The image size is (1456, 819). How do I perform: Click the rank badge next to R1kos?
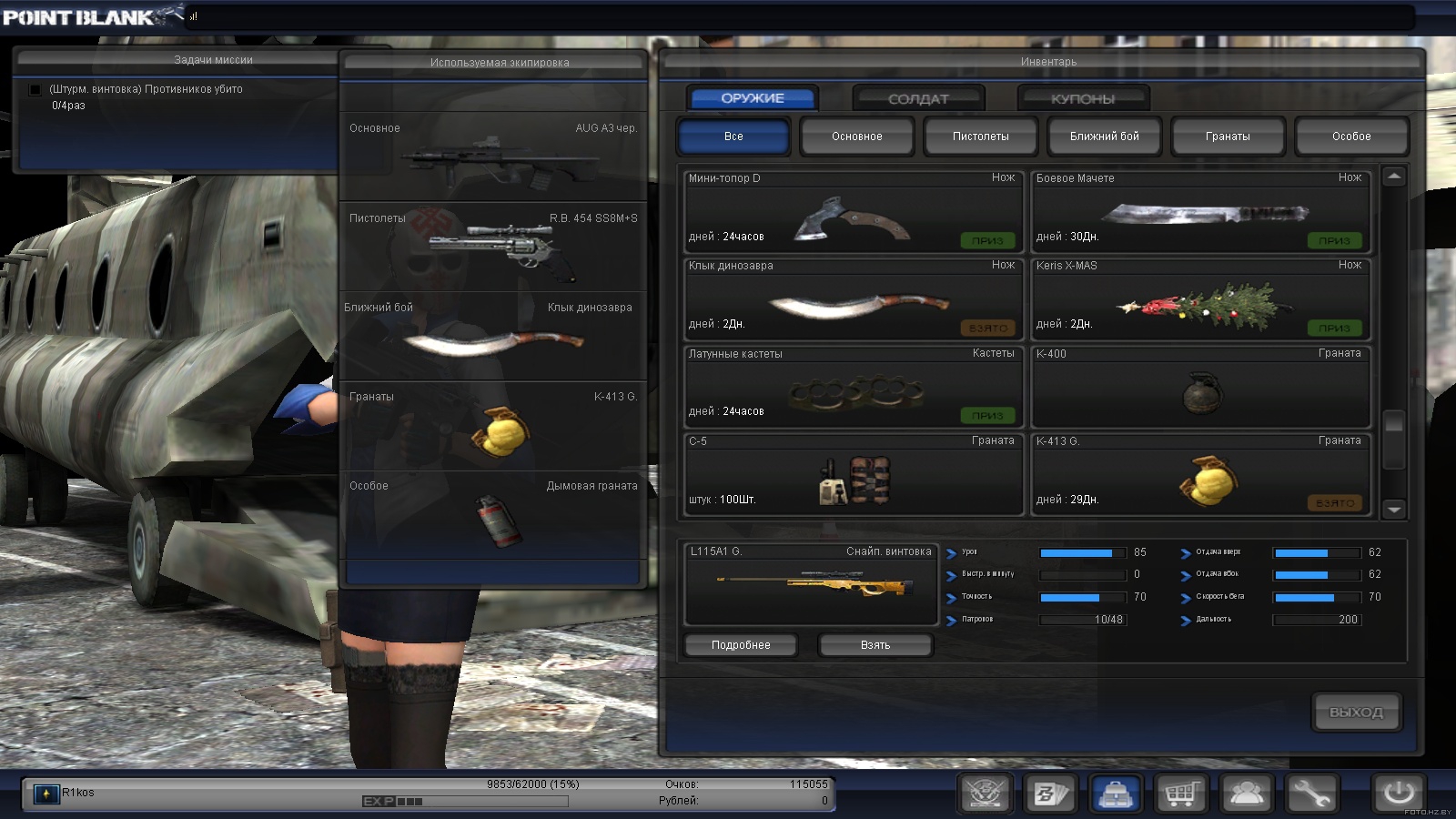46,794
